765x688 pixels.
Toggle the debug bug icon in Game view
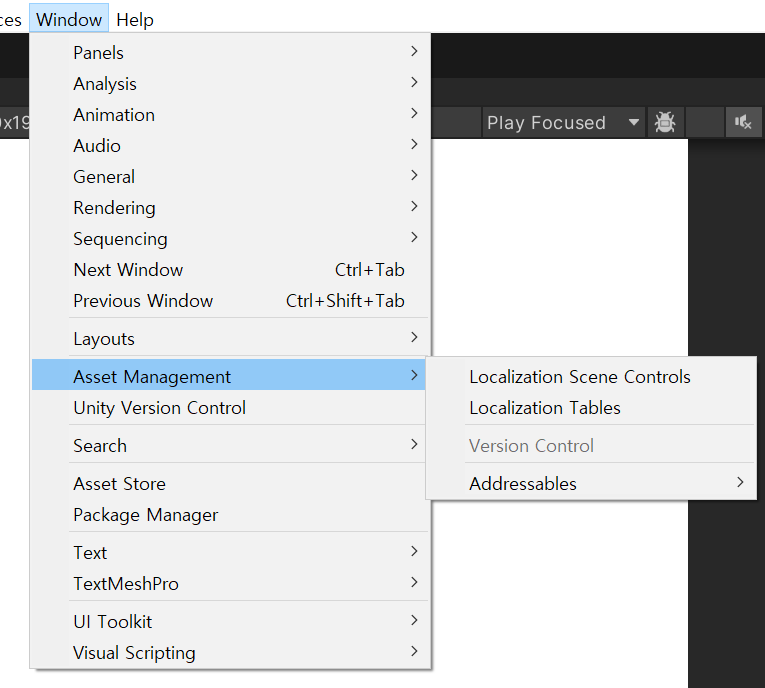point(664,122)
